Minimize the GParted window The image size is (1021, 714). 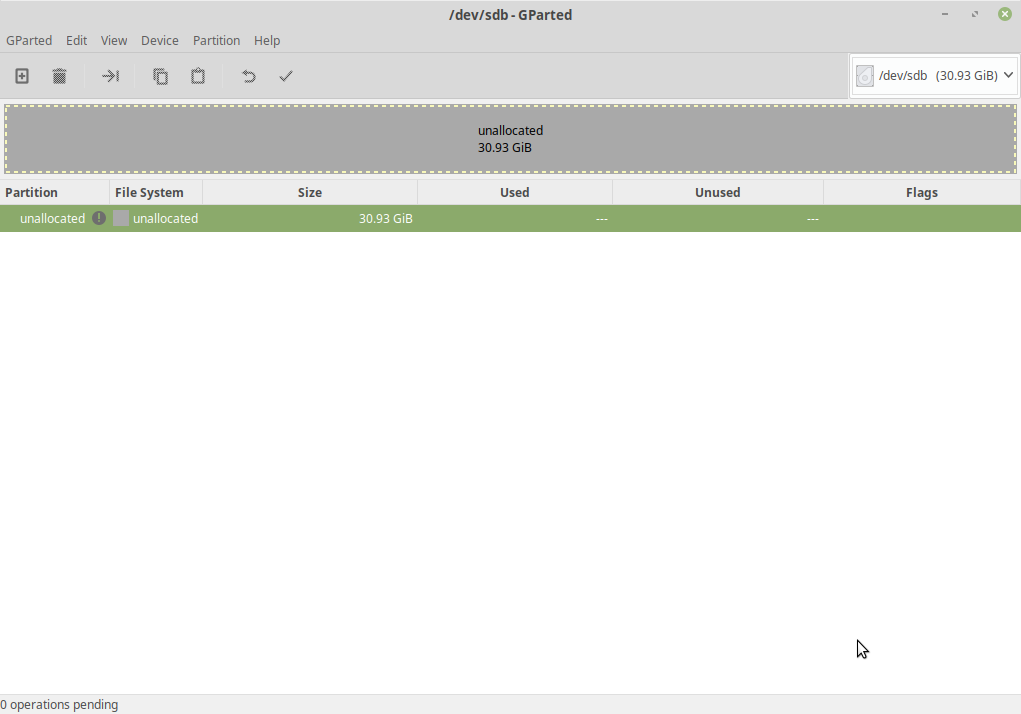945,14
